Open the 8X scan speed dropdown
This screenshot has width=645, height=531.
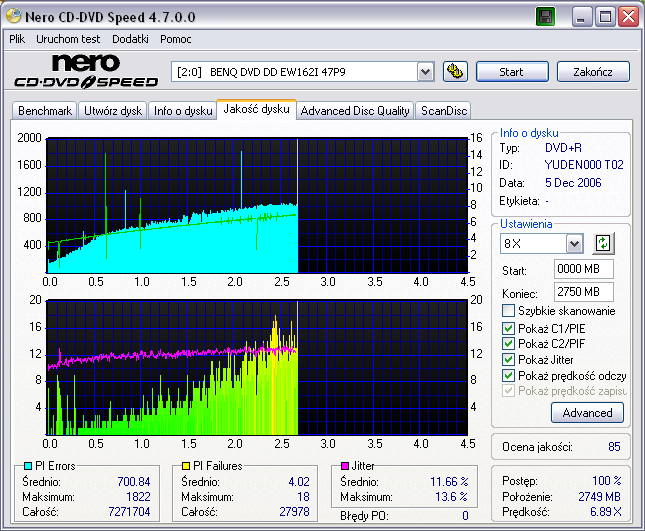pyautogui.click(x=574, y=243)
